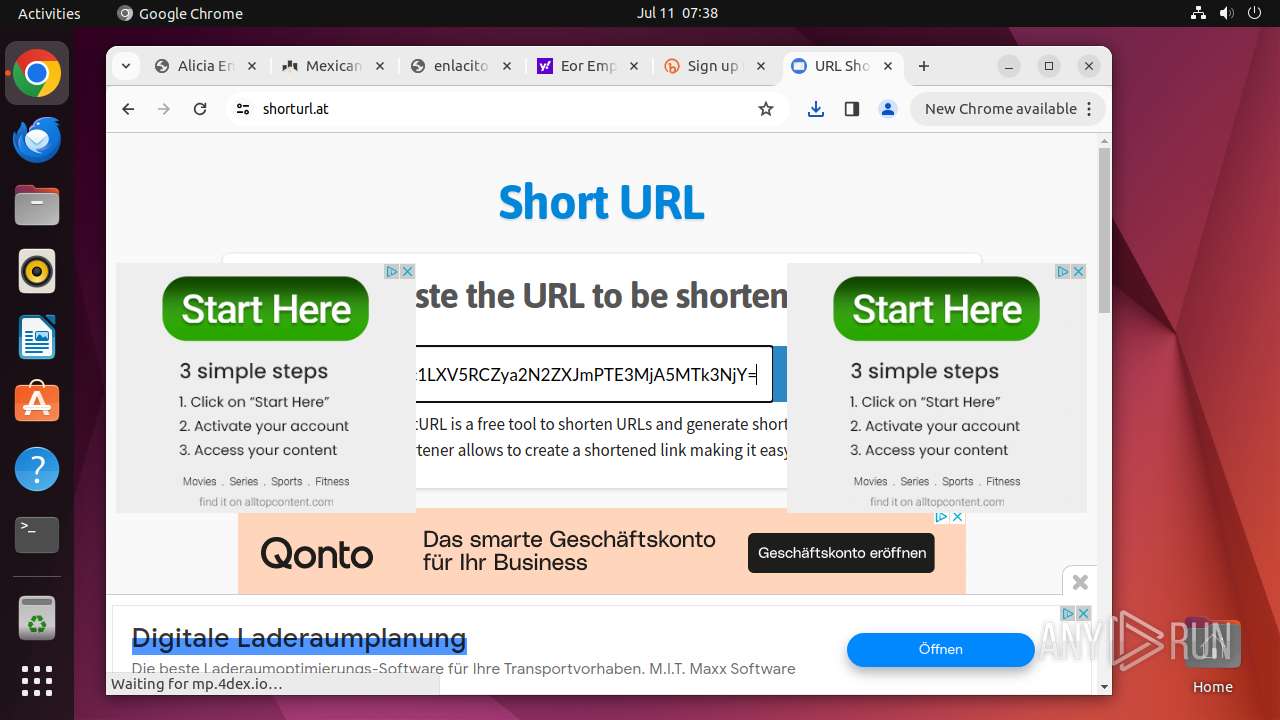Open Digitale Laderaumplanung ad link
The width and height of the screenshot is (1280, 720).
point(299,638)
